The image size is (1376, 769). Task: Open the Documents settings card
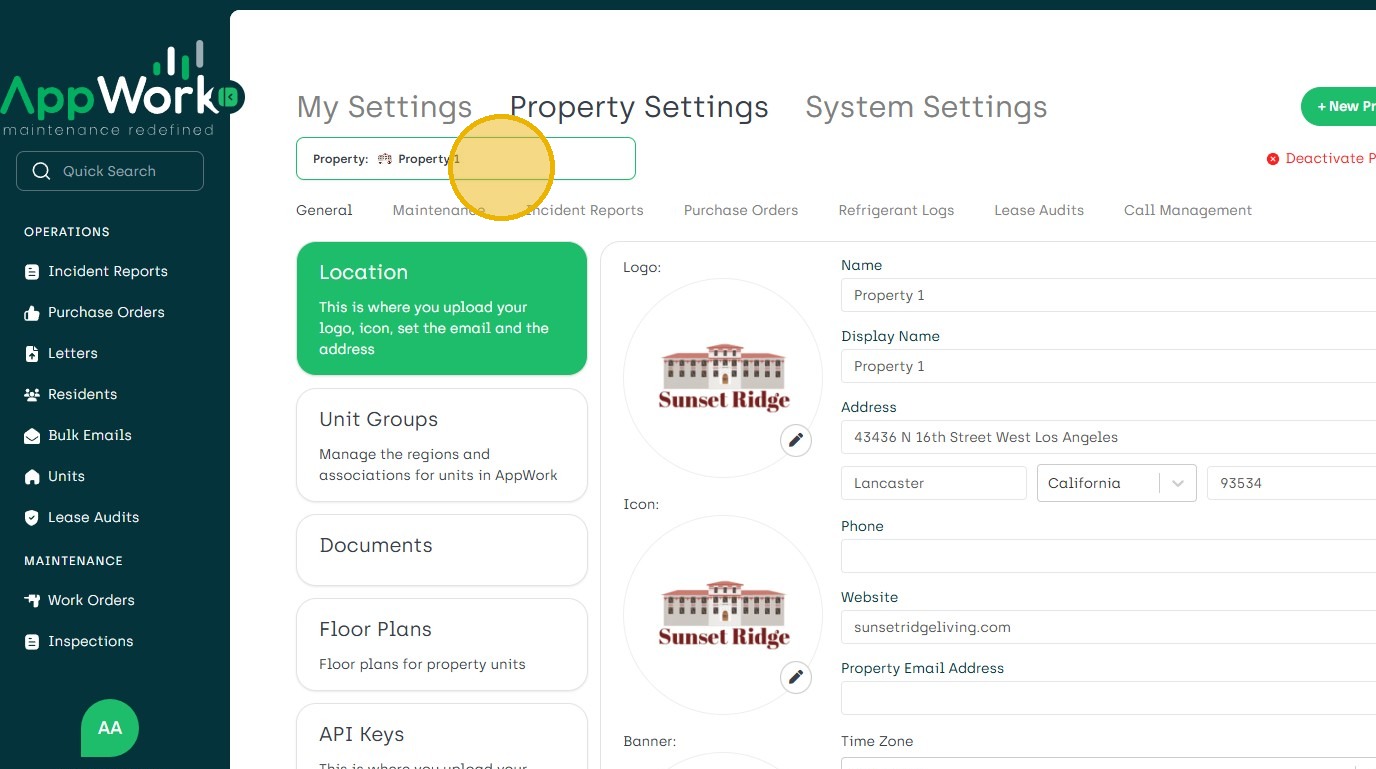pos(442,550)
